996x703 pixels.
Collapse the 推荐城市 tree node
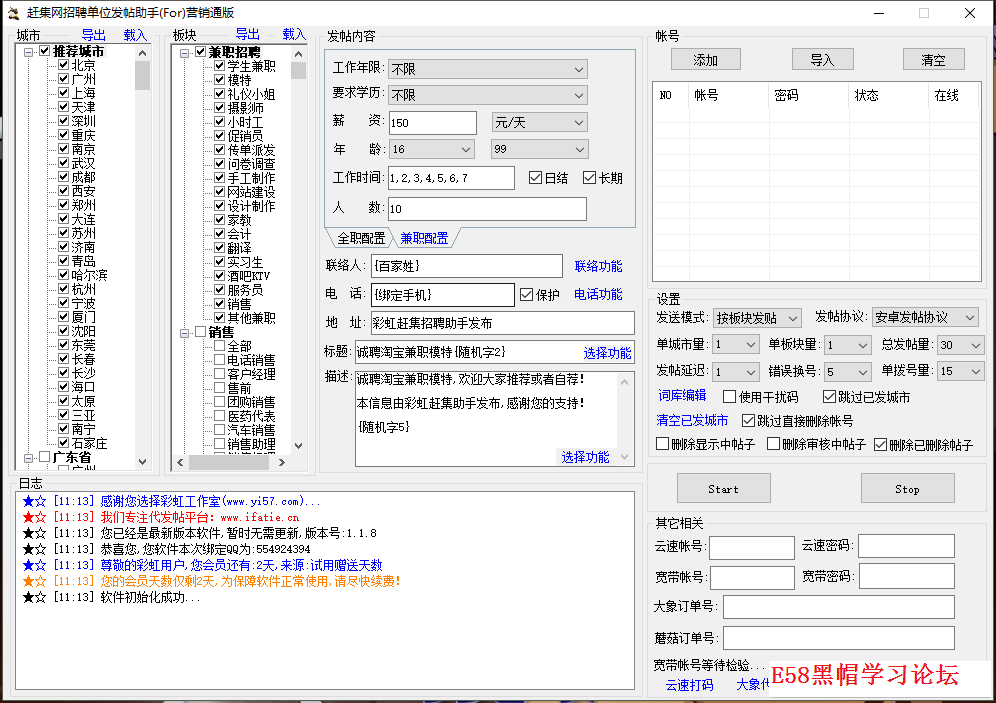click(x=29, y=51)
